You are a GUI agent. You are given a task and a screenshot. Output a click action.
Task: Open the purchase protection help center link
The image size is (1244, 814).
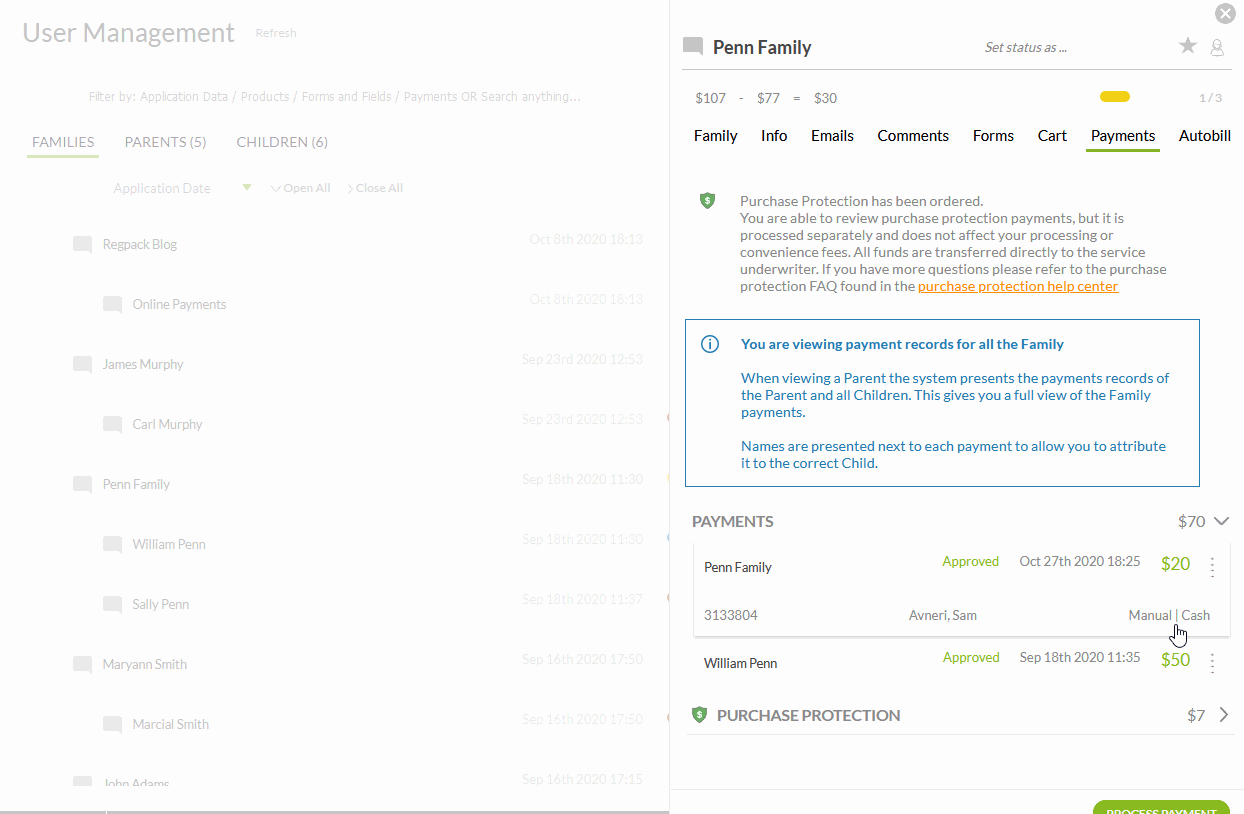[1018, 285]
